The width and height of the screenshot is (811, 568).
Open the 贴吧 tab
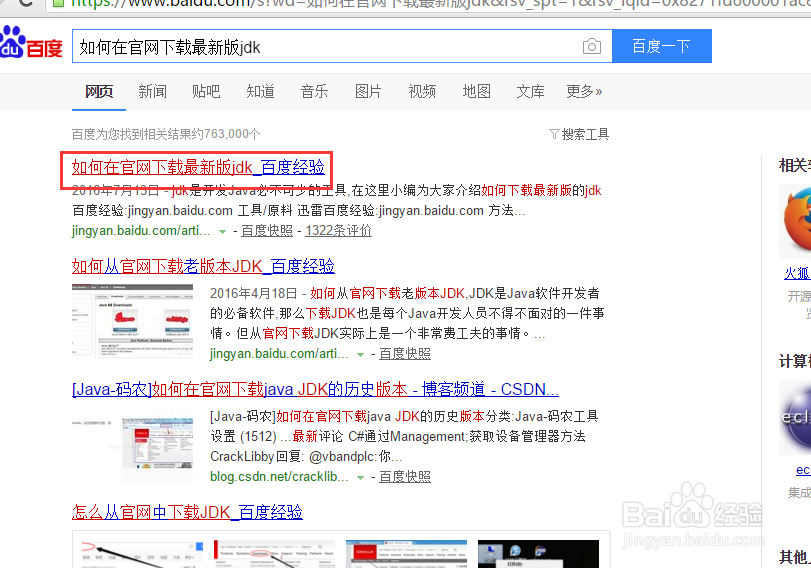coord(206,92)
